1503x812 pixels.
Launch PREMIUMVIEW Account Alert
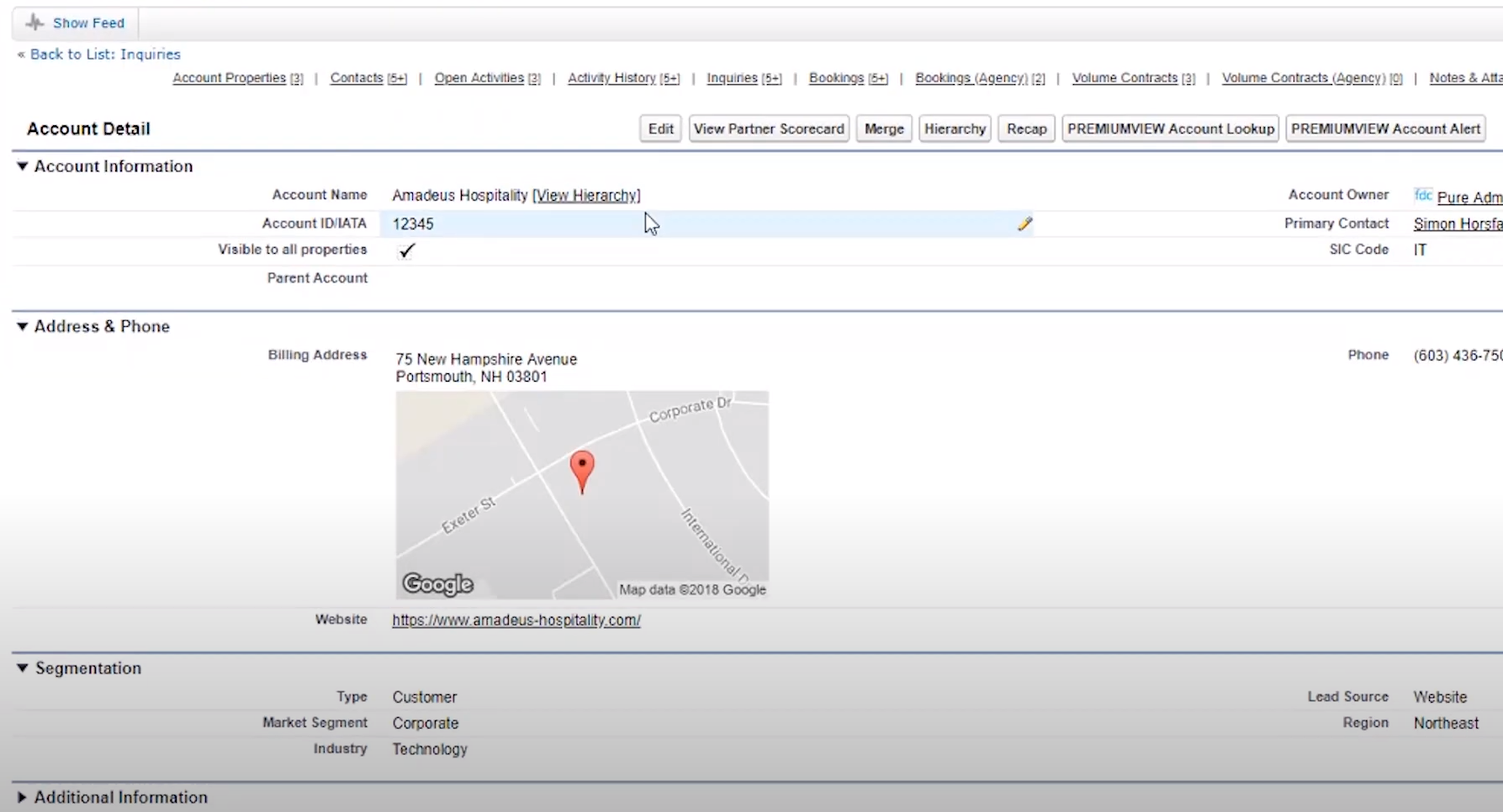pyautogui.click(x=1385, y=129)
